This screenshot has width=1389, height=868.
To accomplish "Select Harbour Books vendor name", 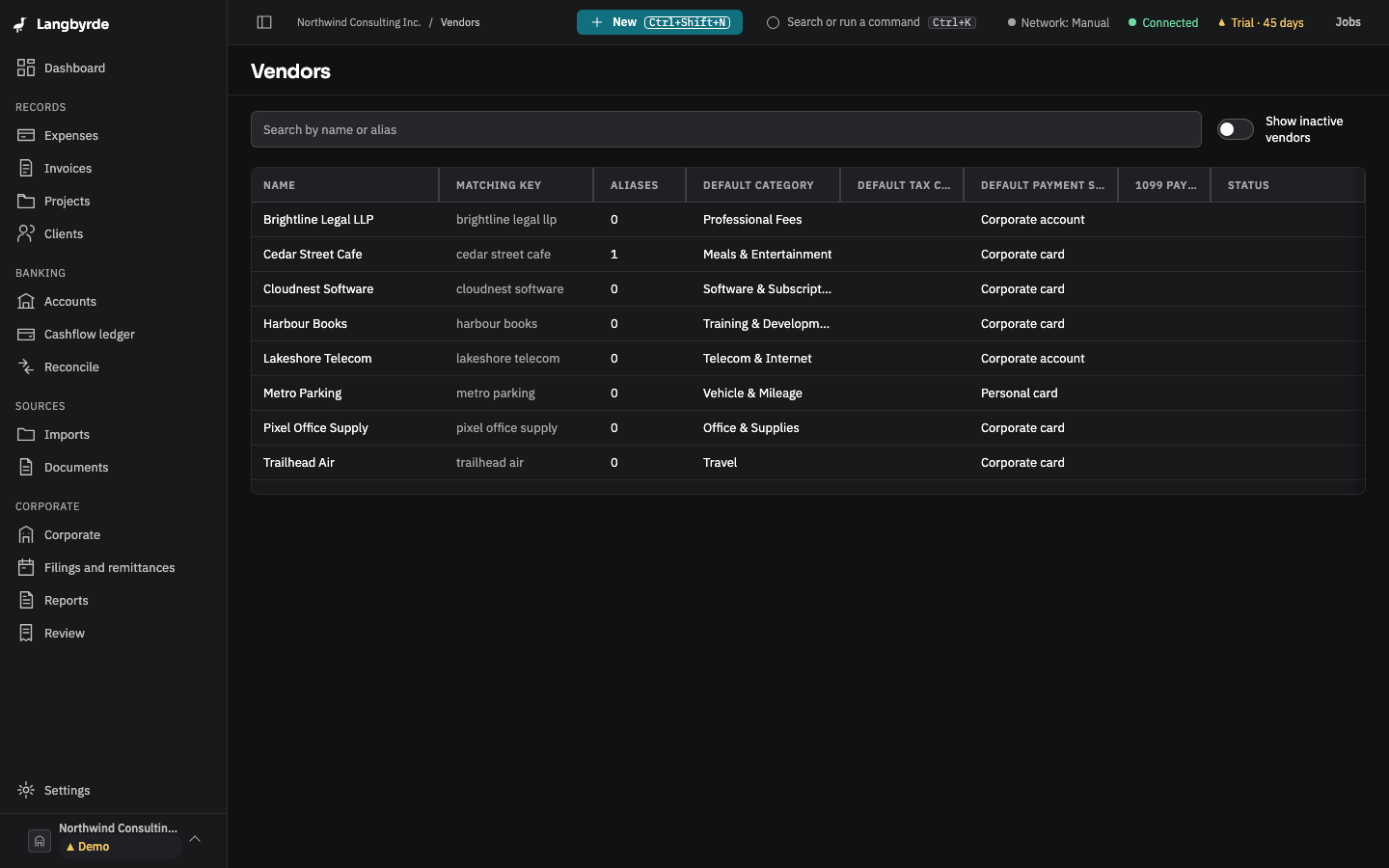I will (305, 324).
